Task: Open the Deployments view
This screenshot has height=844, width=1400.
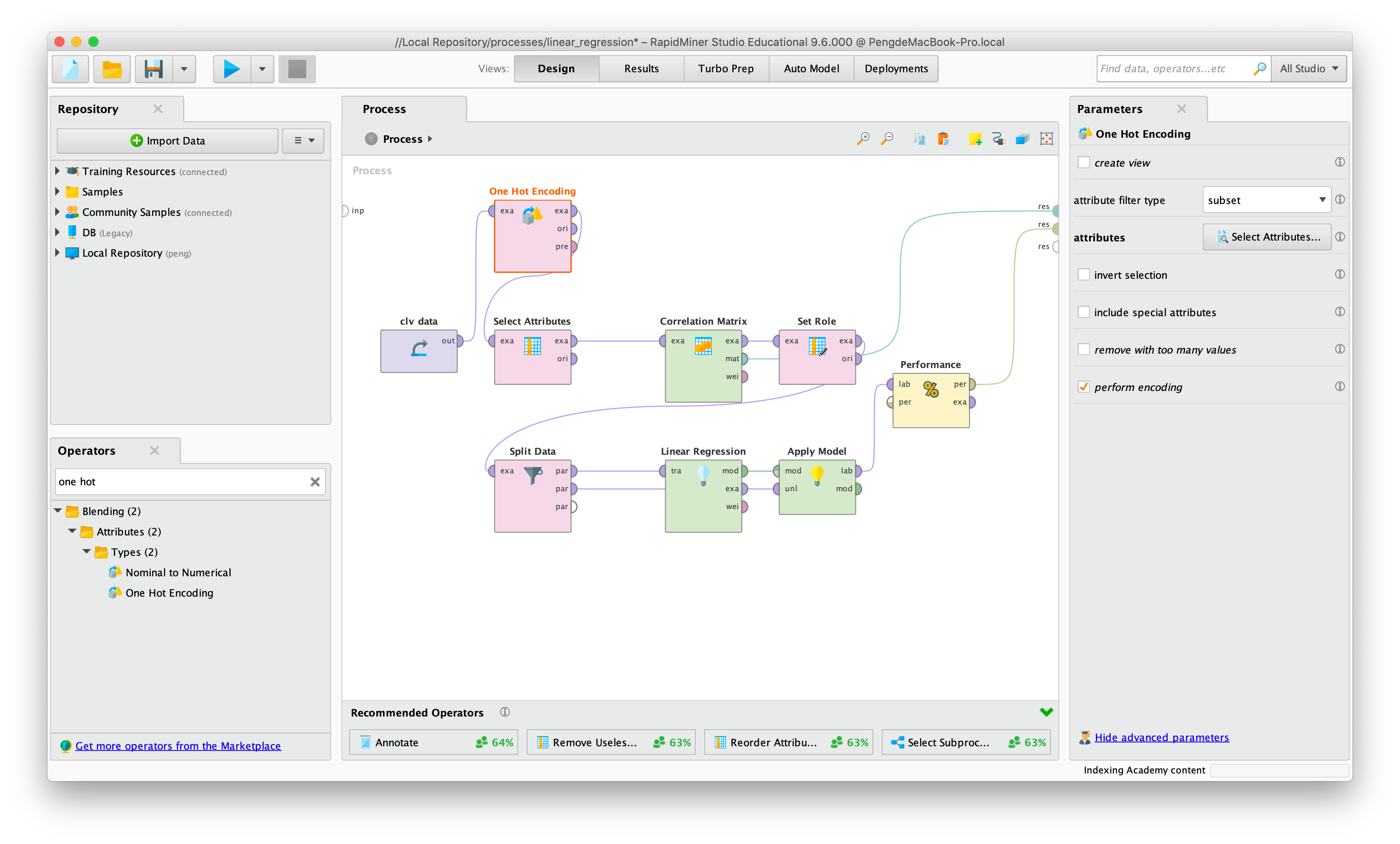Action: [896, 69]
